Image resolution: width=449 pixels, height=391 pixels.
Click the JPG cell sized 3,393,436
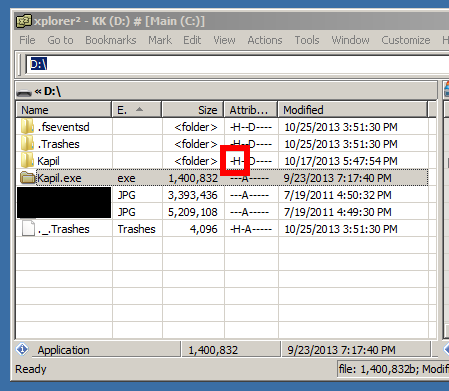(126, 195)
